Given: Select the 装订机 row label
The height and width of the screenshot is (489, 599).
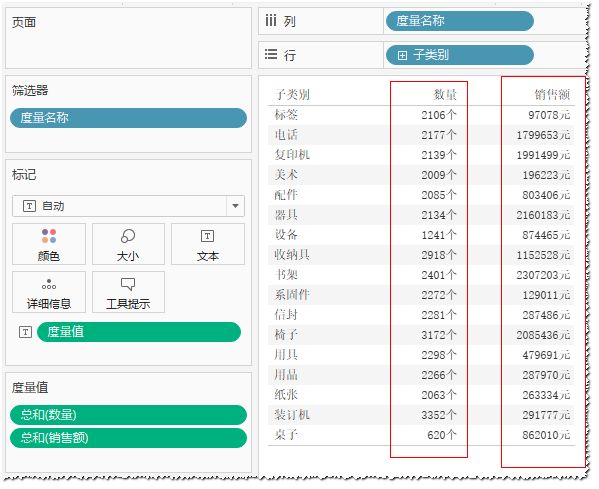Looking at the screenshot, I should coord(292,415).
